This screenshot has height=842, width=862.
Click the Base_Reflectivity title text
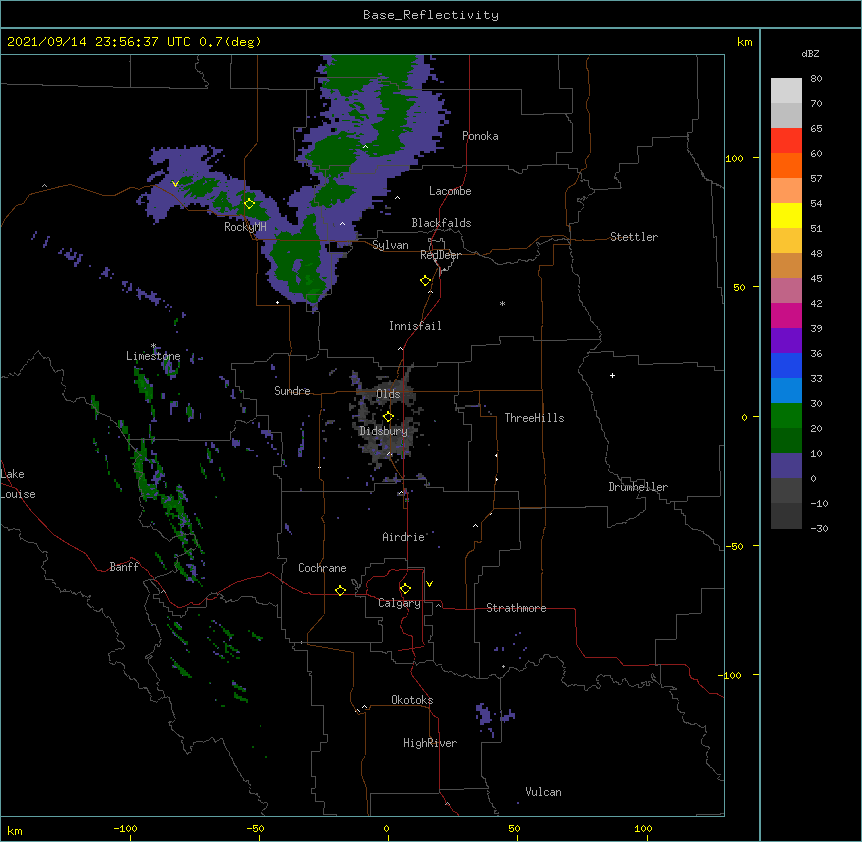(431, 15)
